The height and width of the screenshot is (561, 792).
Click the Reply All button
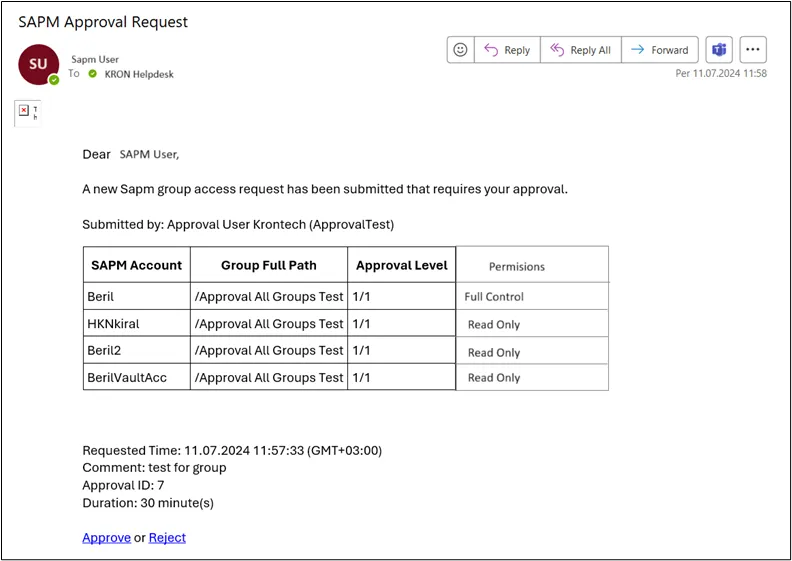pyautogui.click(x=581, y=49)
